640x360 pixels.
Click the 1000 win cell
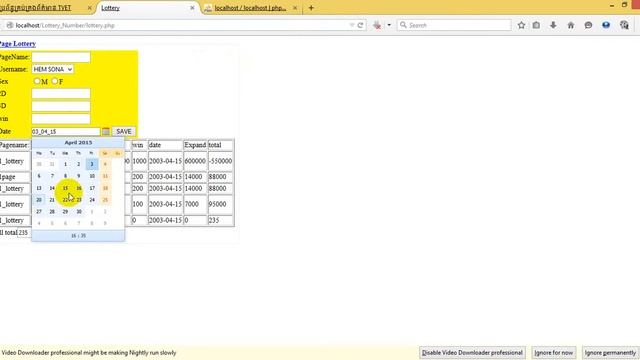[x=139, y=161]
